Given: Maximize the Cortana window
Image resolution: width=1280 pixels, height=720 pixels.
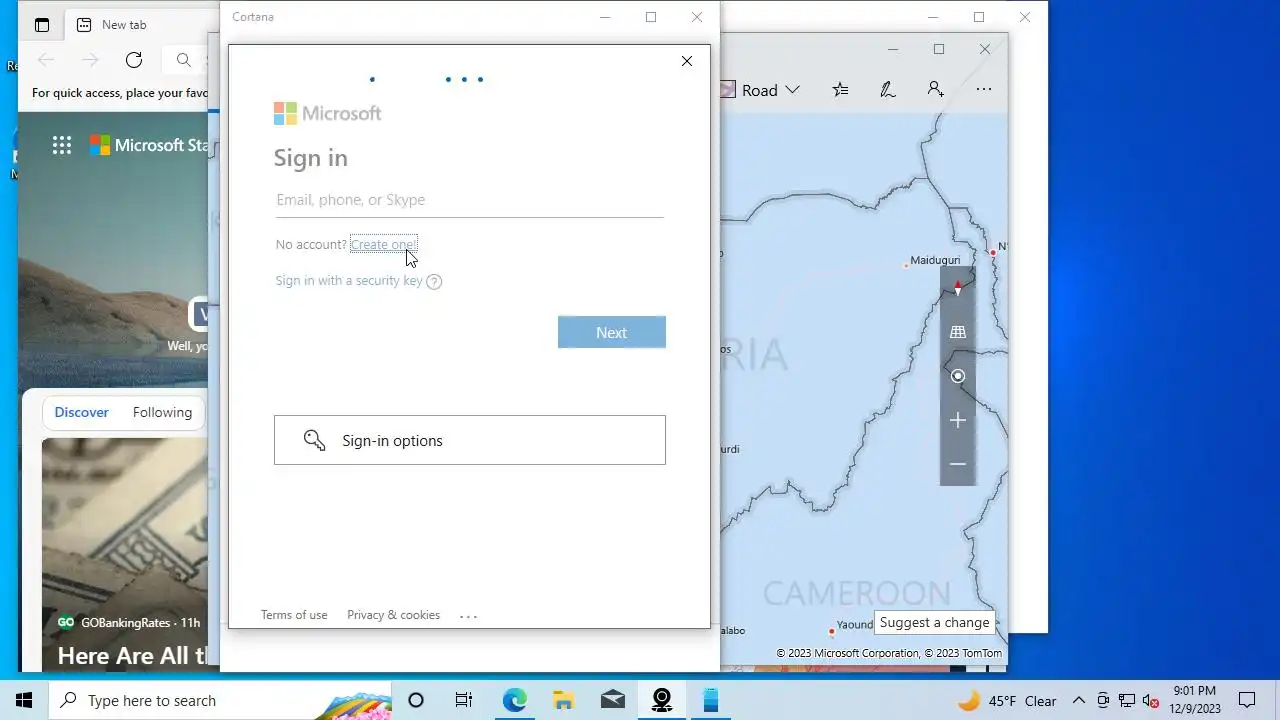Looking at the screenshot, I should tap(651, 17).
